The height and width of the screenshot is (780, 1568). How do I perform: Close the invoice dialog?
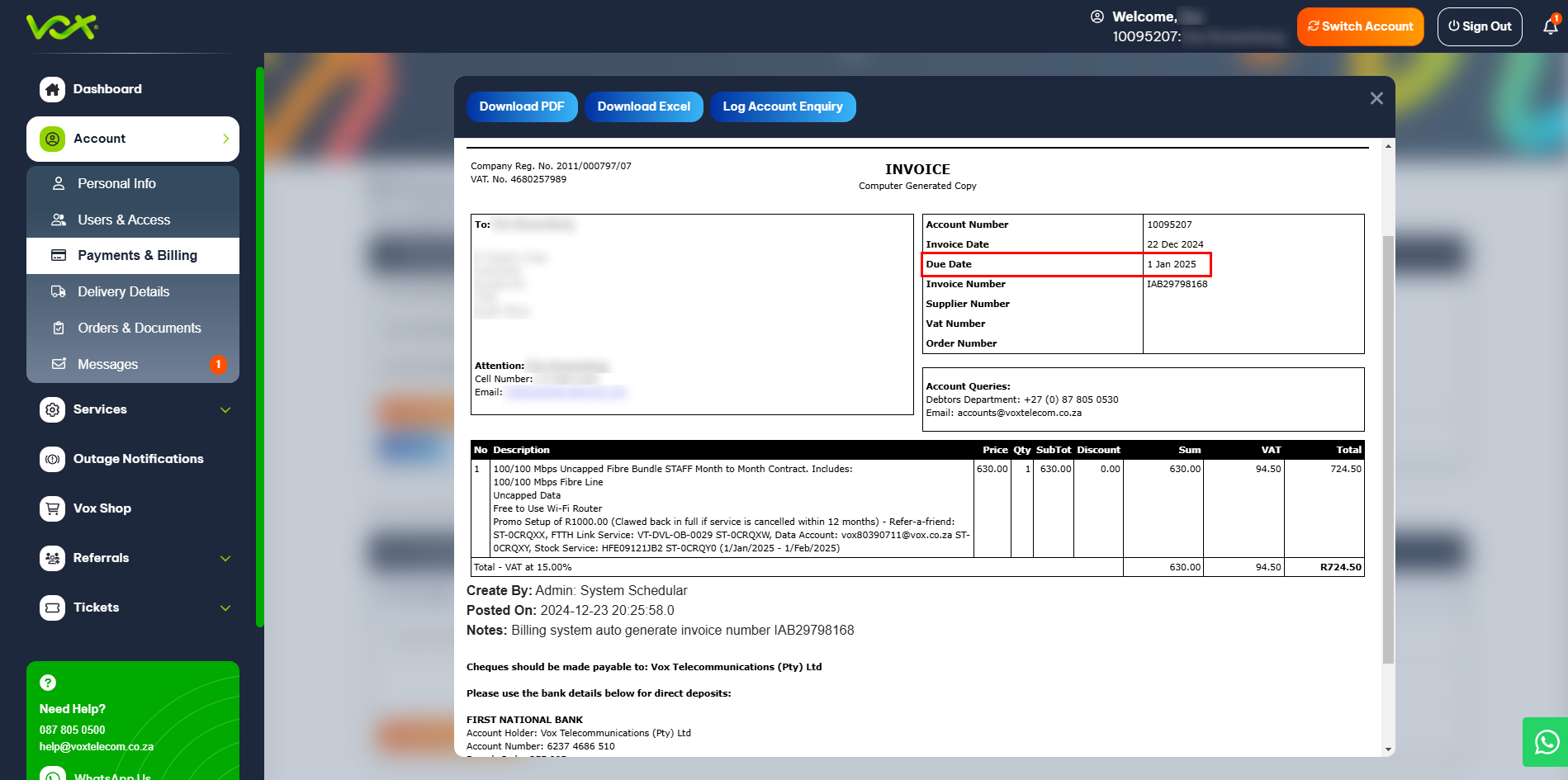pos(1376,98)
